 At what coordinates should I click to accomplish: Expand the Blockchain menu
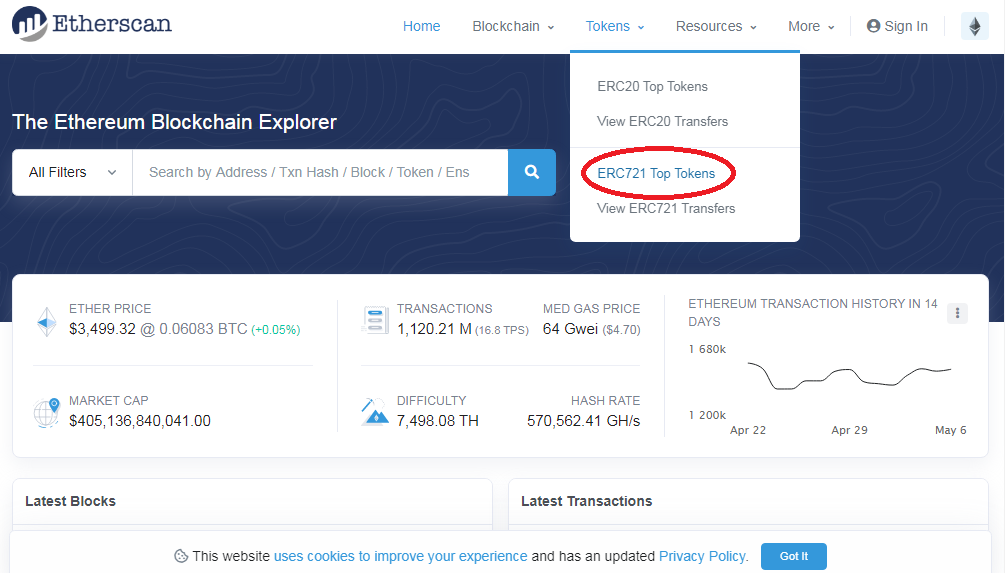[513, 26]
